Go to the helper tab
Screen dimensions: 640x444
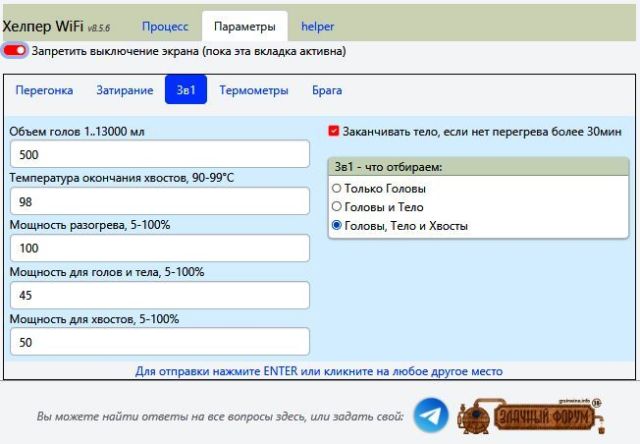click(318, 26)
